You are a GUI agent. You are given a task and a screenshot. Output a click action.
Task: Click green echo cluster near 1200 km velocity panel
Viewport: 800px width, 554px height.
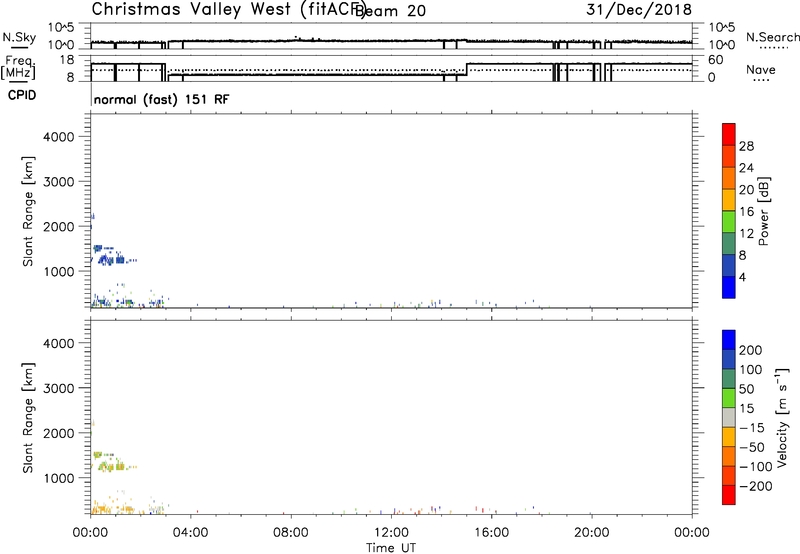click(112, 466)
